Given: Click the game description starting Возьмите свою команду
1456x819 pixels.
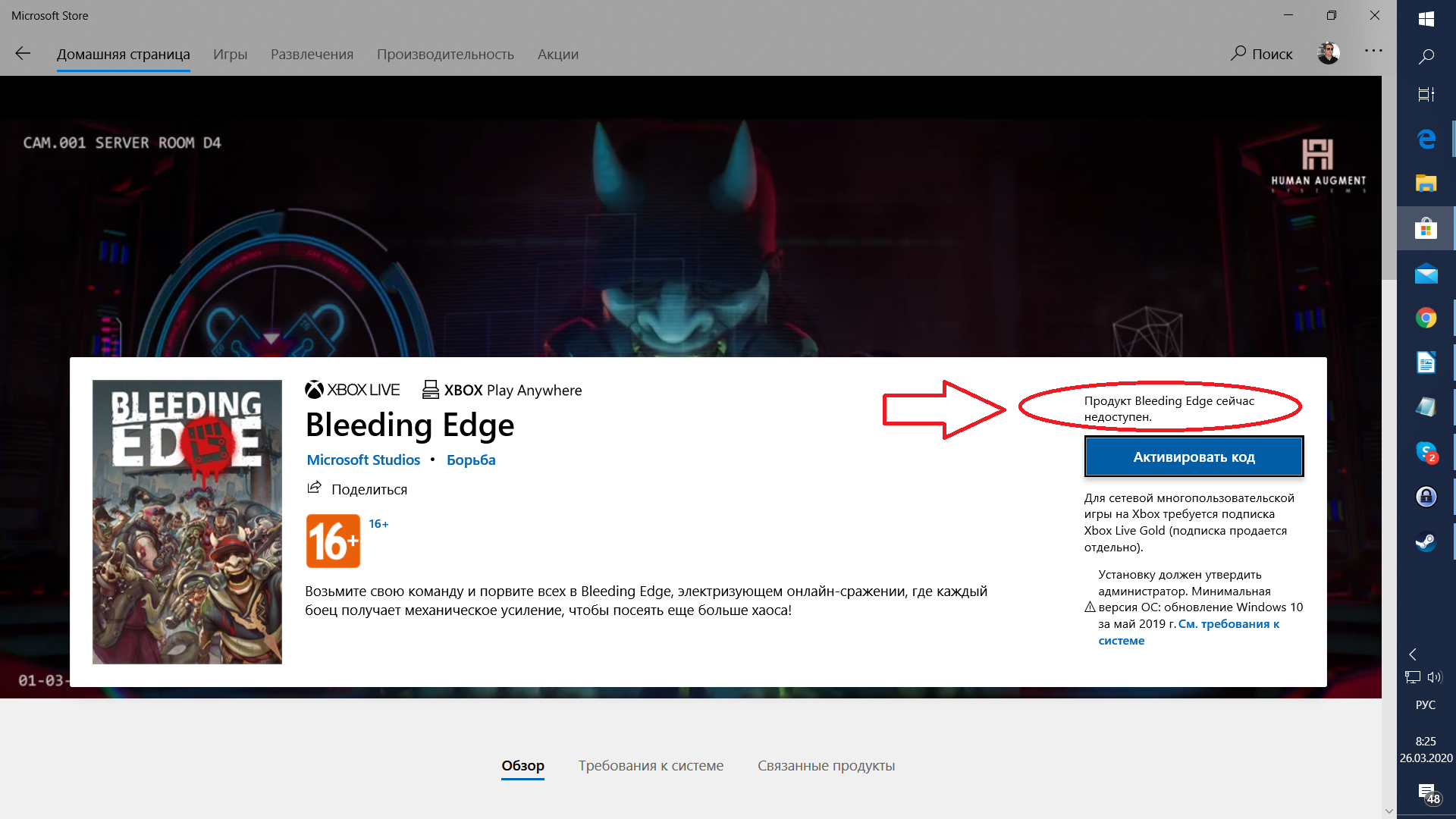Looking at the screenshot, I should pyautogui.click(x=646, y=601).
